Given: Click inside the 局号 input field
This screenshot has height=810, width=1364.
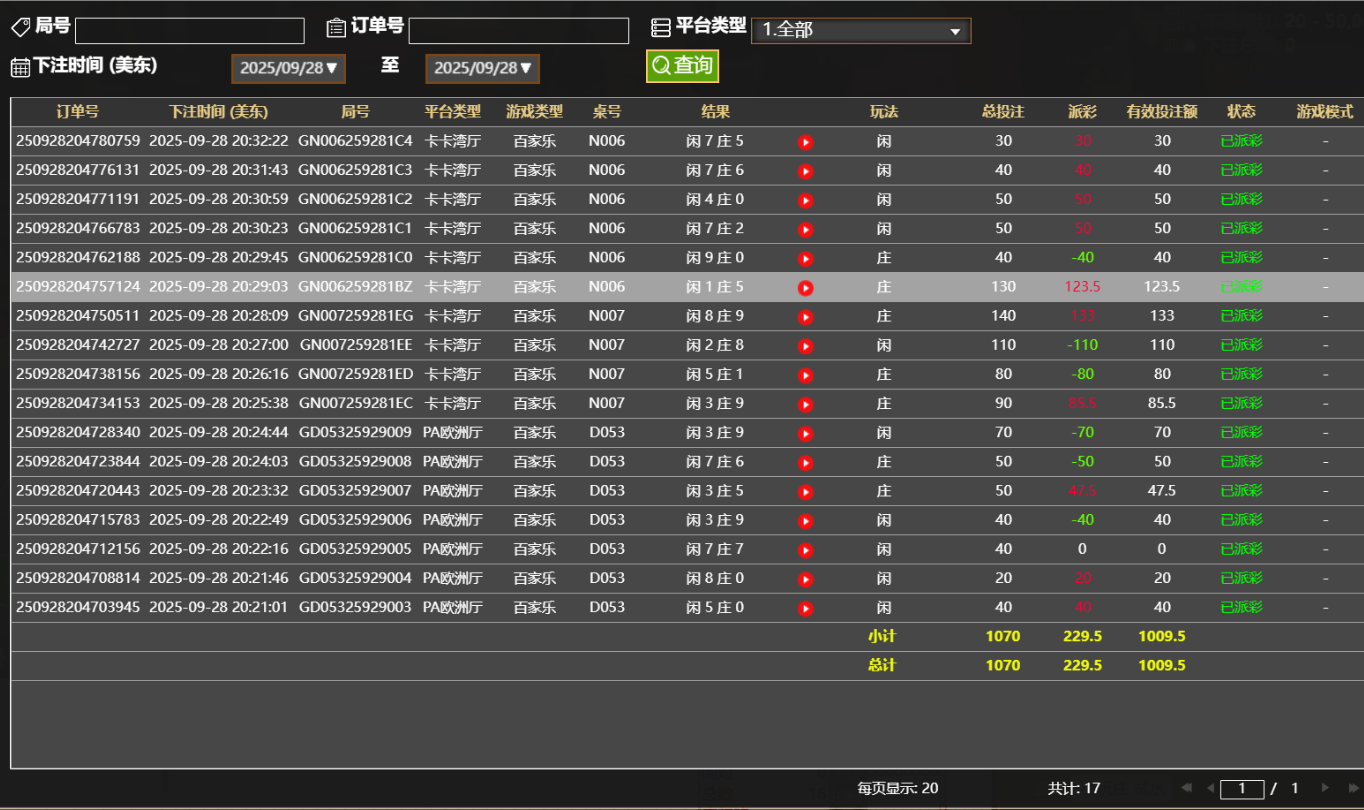Looking at the screenshot, I should tap(189, 30).
